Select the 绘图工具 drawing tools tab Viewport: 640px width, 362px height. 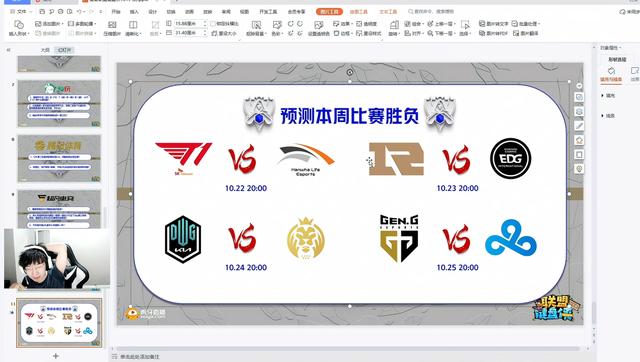click(x=359, y=12)
